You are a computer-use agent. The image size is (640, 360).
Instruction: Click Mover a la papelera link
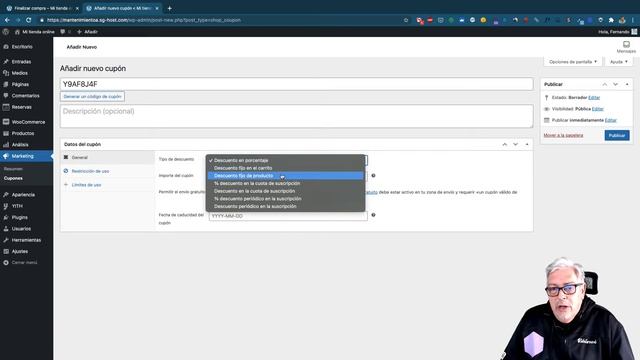point(563,135)
